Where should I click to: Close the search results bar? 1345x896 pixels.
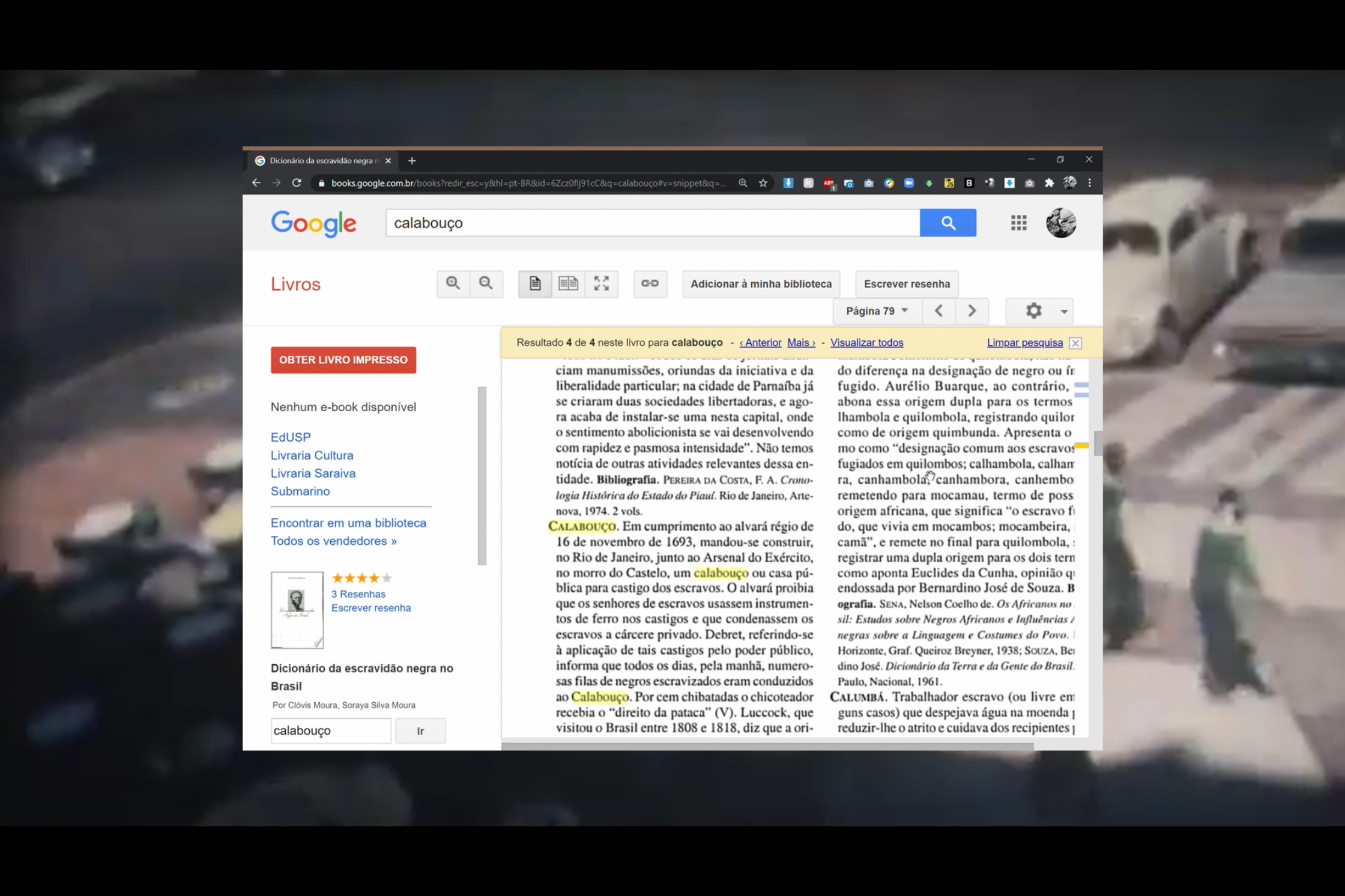coord(1075,343)
